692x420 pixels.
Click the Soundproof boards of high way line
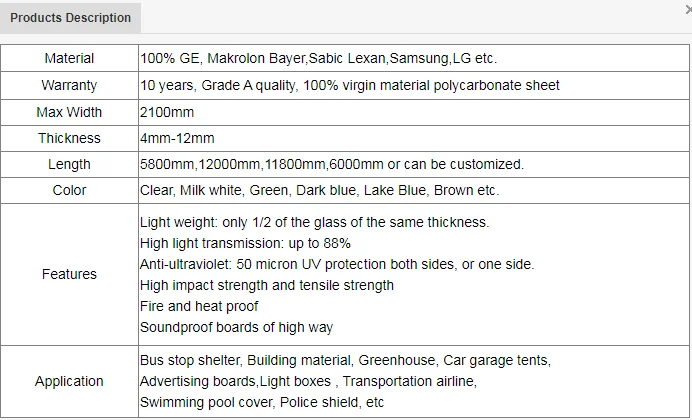[236, 327]
